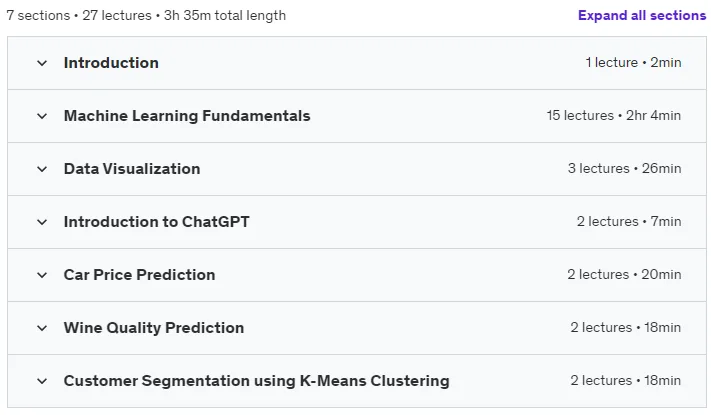711x415 pixels.
Task: Click the "15 lectures • 2hr 4min" label
Action: 614,116
